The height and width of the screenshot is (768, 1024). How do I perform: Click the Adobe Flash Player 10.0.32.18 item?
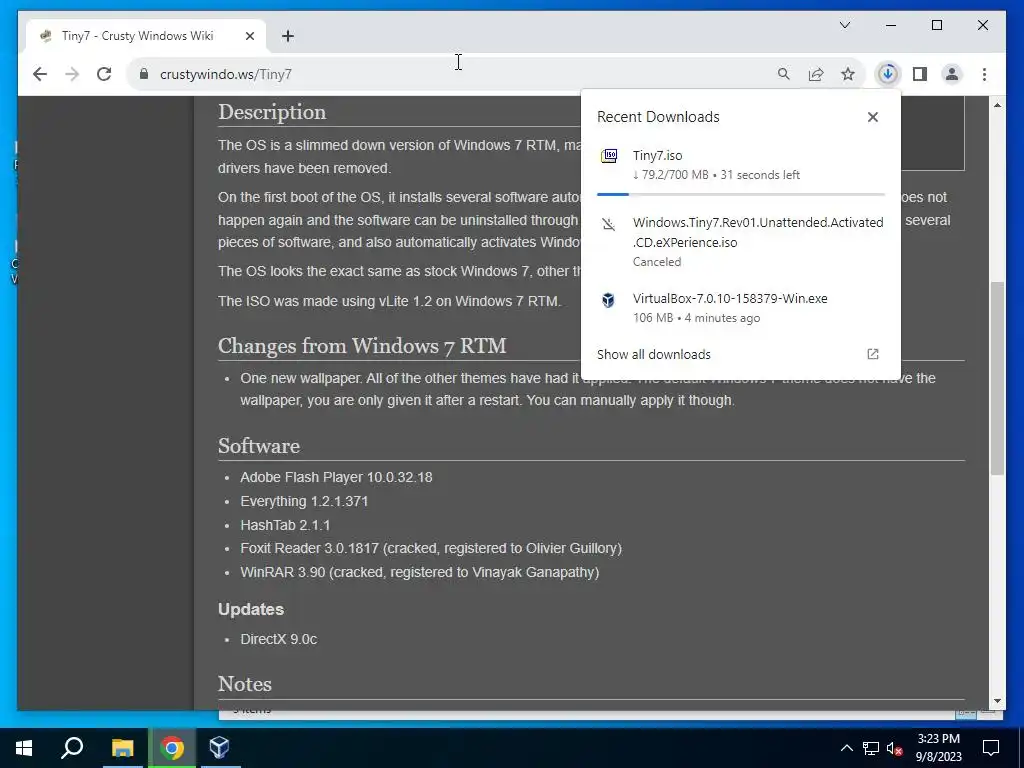336,477
